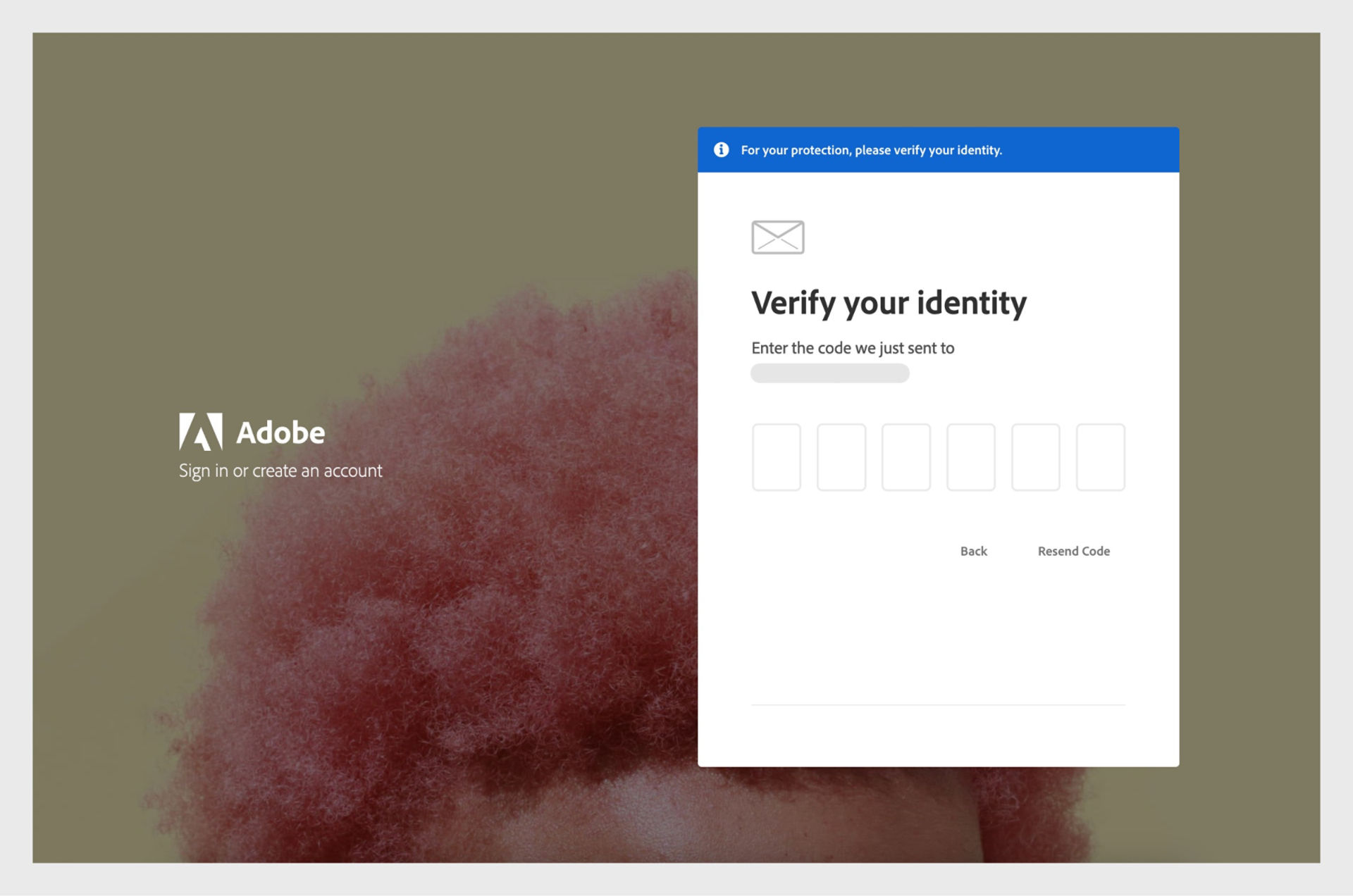Select the last verification code box
1353x896 pixels.
1100,457
